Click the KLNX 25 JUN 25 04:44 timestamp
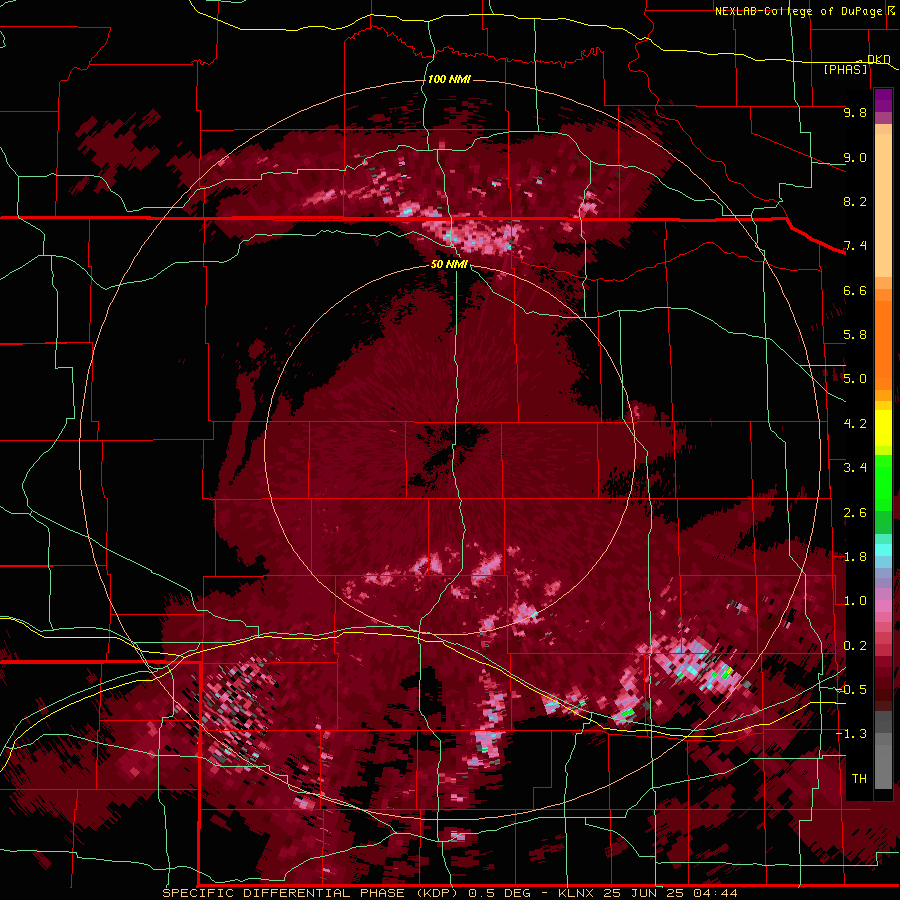Image resolution: width=900 pixels, height=900 pixels. 647,893
